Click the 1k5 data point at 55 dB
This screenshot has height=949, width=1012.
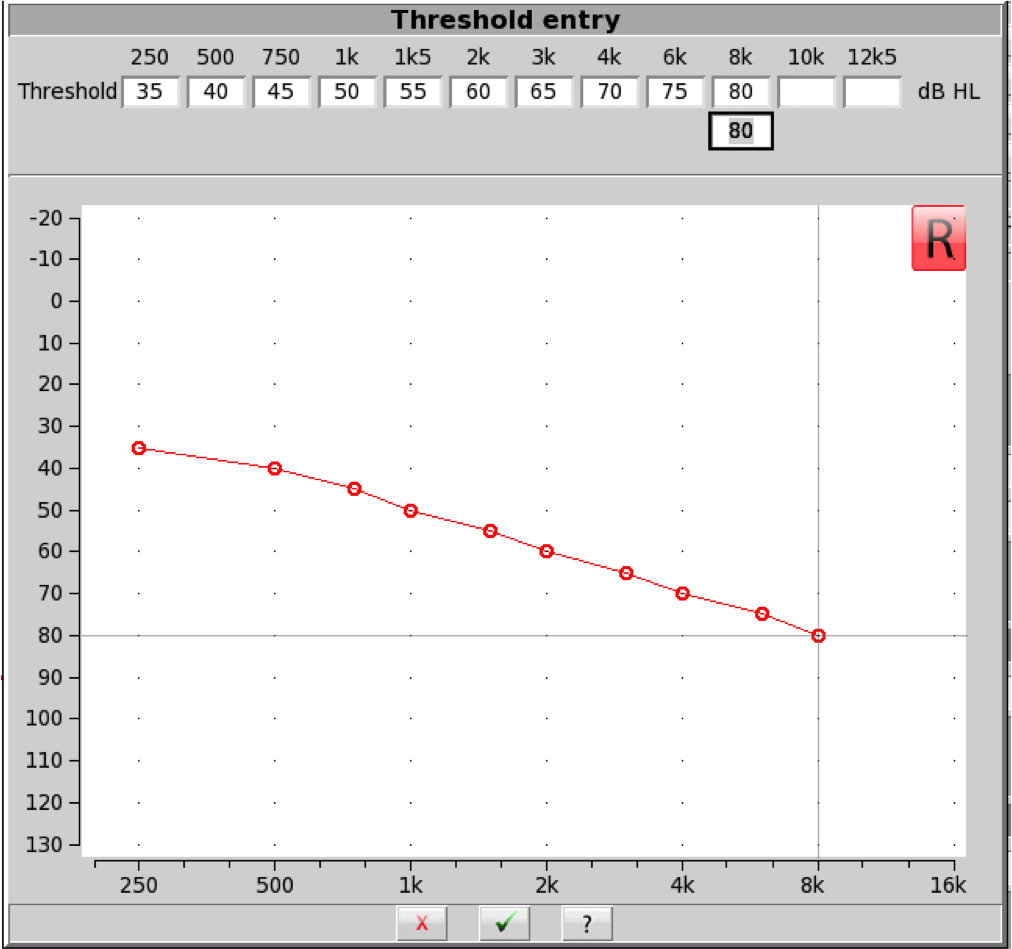[491, 531]
